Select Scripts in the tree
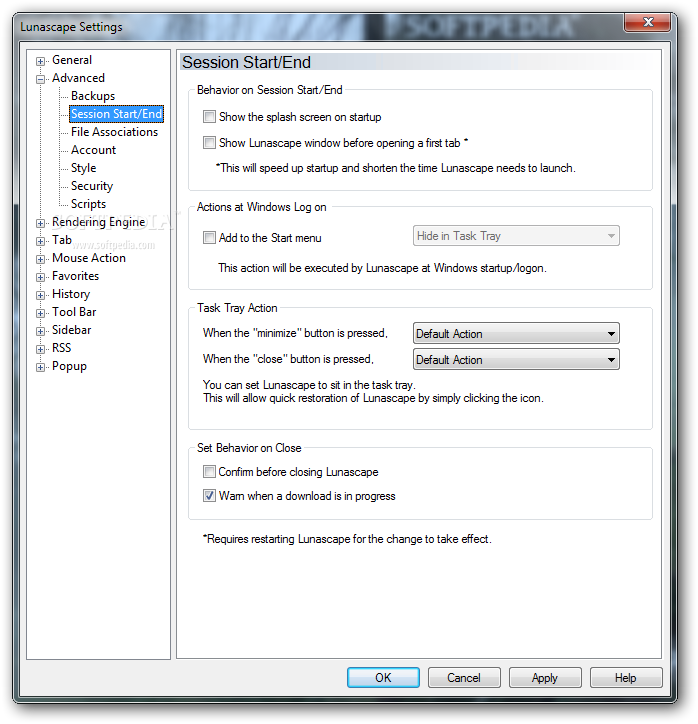This screenshot has height=724, width=698. pyautogui.click(x=88, y=204)
